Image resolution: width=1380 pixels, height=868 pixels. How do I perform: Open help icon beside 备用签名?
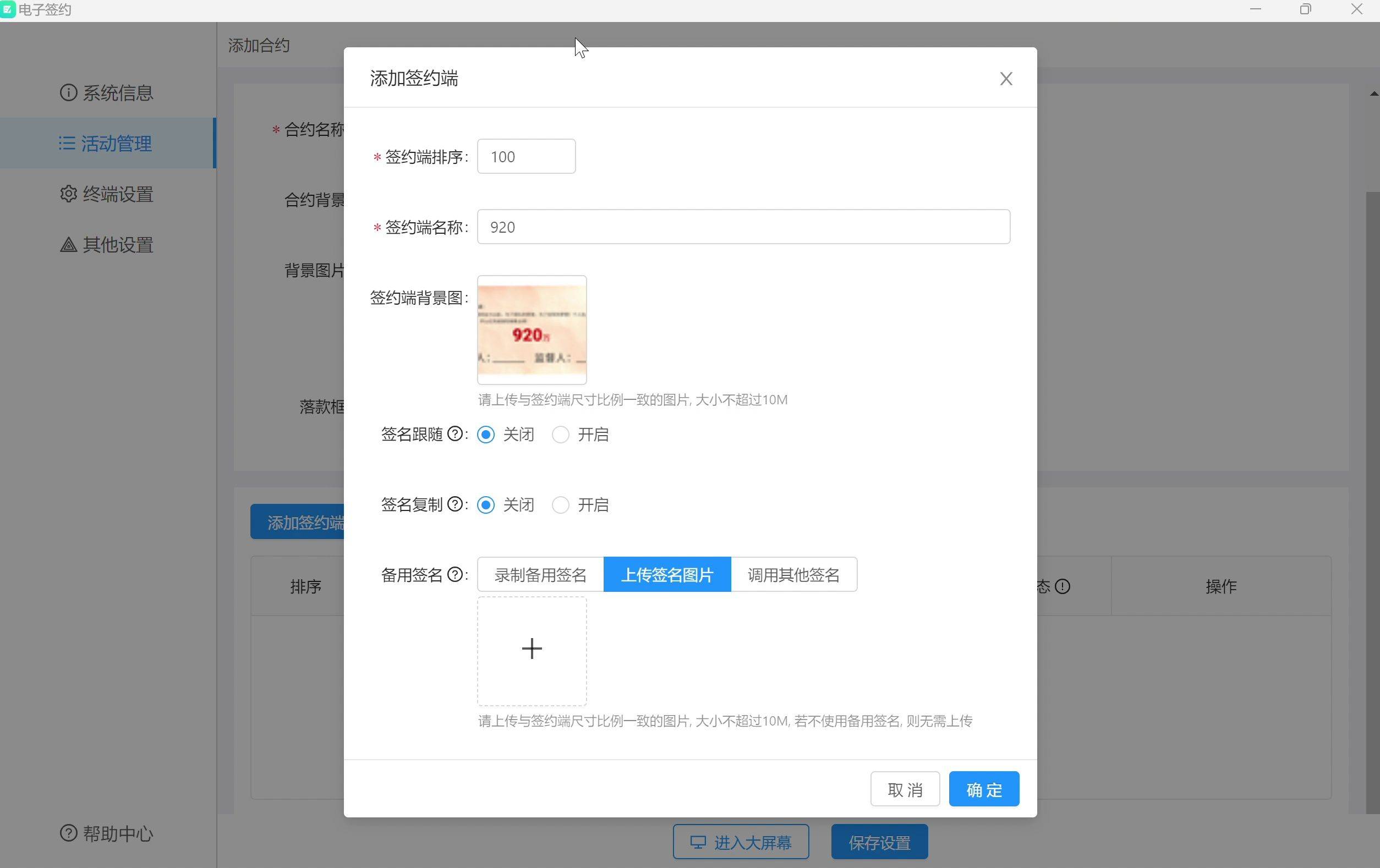tap(455, 575)
